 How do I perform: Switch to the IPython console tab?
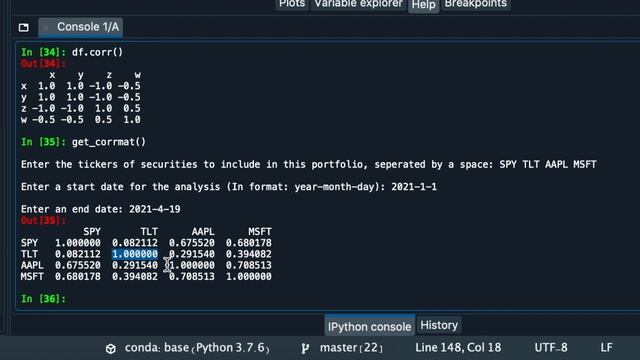[369, 327]
